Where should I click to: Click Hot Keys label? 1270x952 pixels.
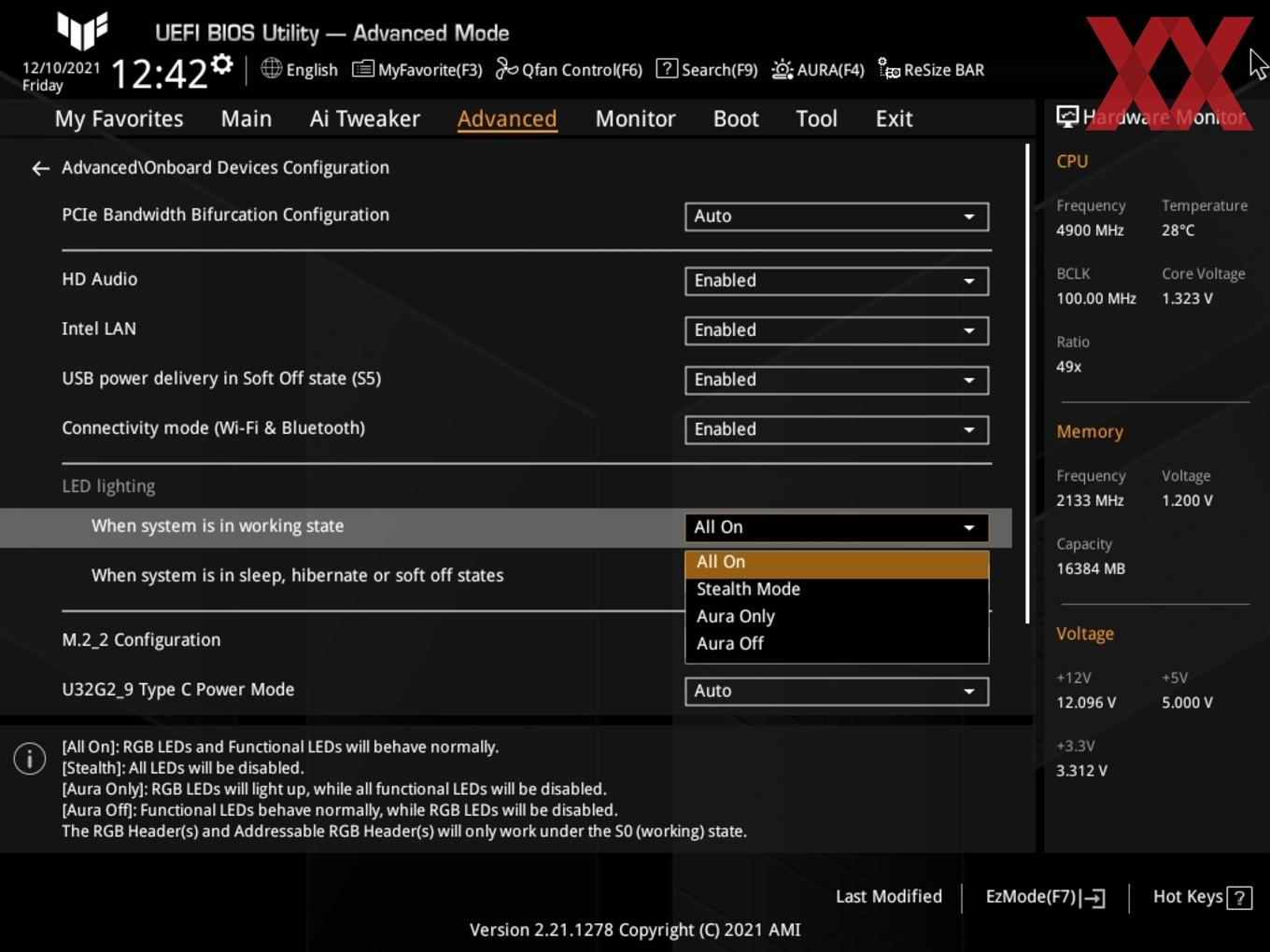[1188, 897]
